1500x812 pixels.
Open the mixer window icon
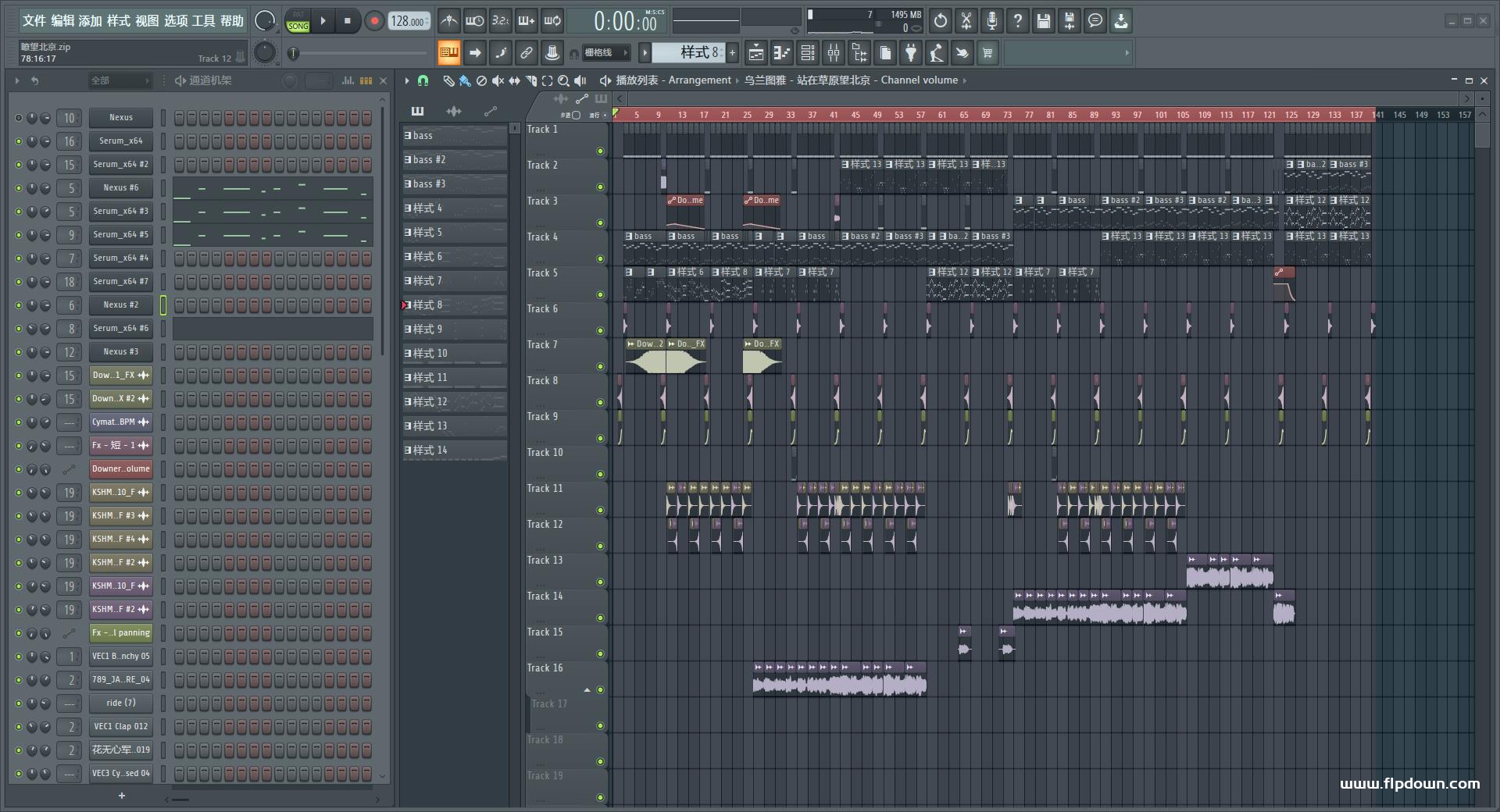pyautogui.click(x=834, y=53)
